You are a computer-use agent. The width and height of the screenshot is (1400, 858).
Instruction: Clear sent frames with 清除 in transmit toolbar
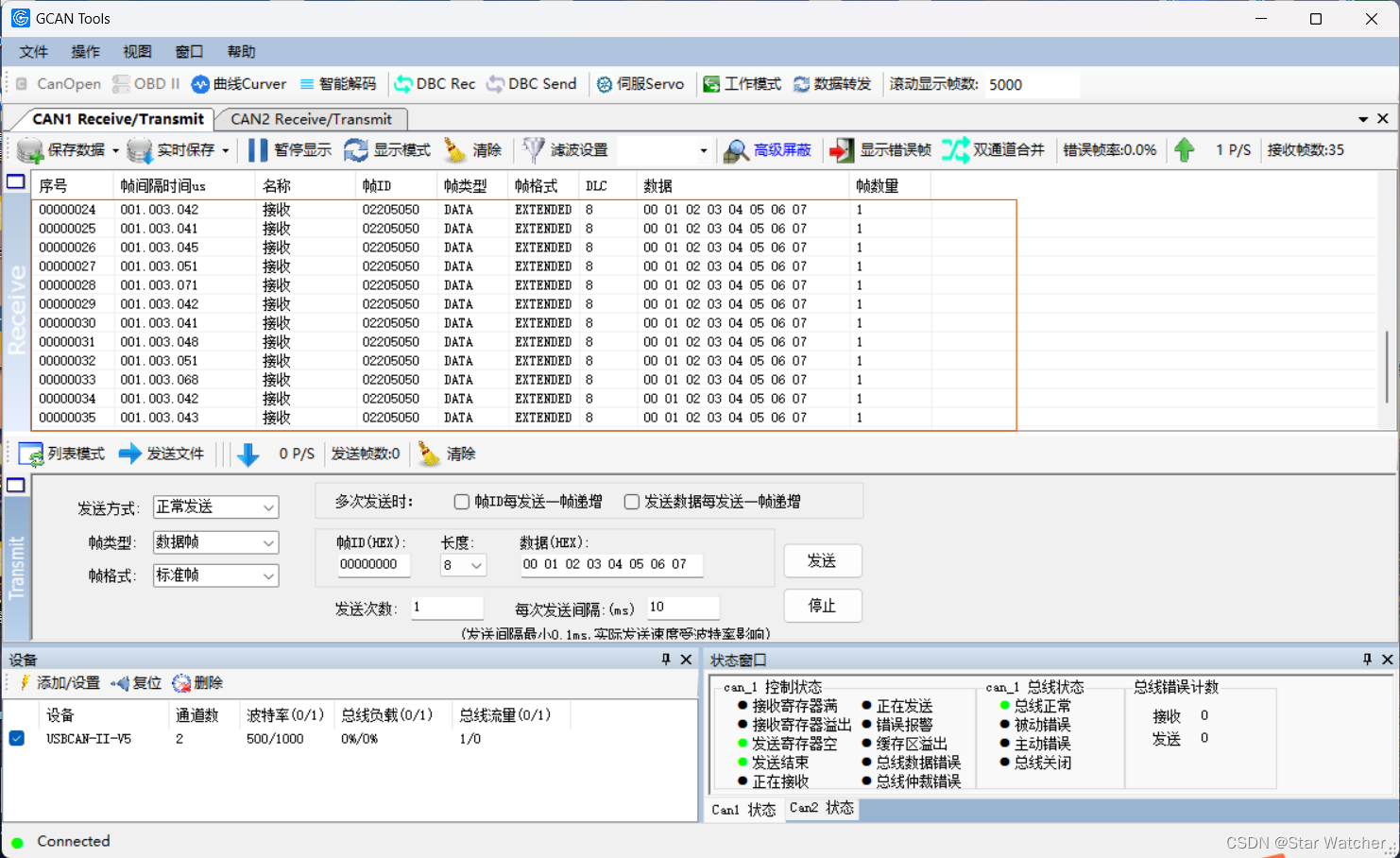click(x=447, y=455)
